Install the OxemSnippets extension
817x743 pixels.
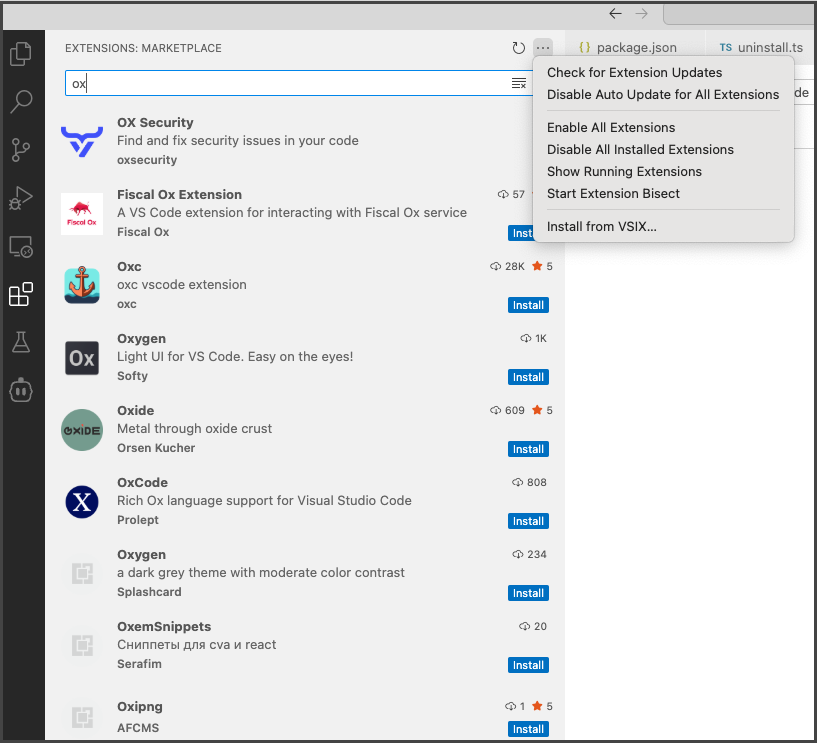(x=528, y=665)
